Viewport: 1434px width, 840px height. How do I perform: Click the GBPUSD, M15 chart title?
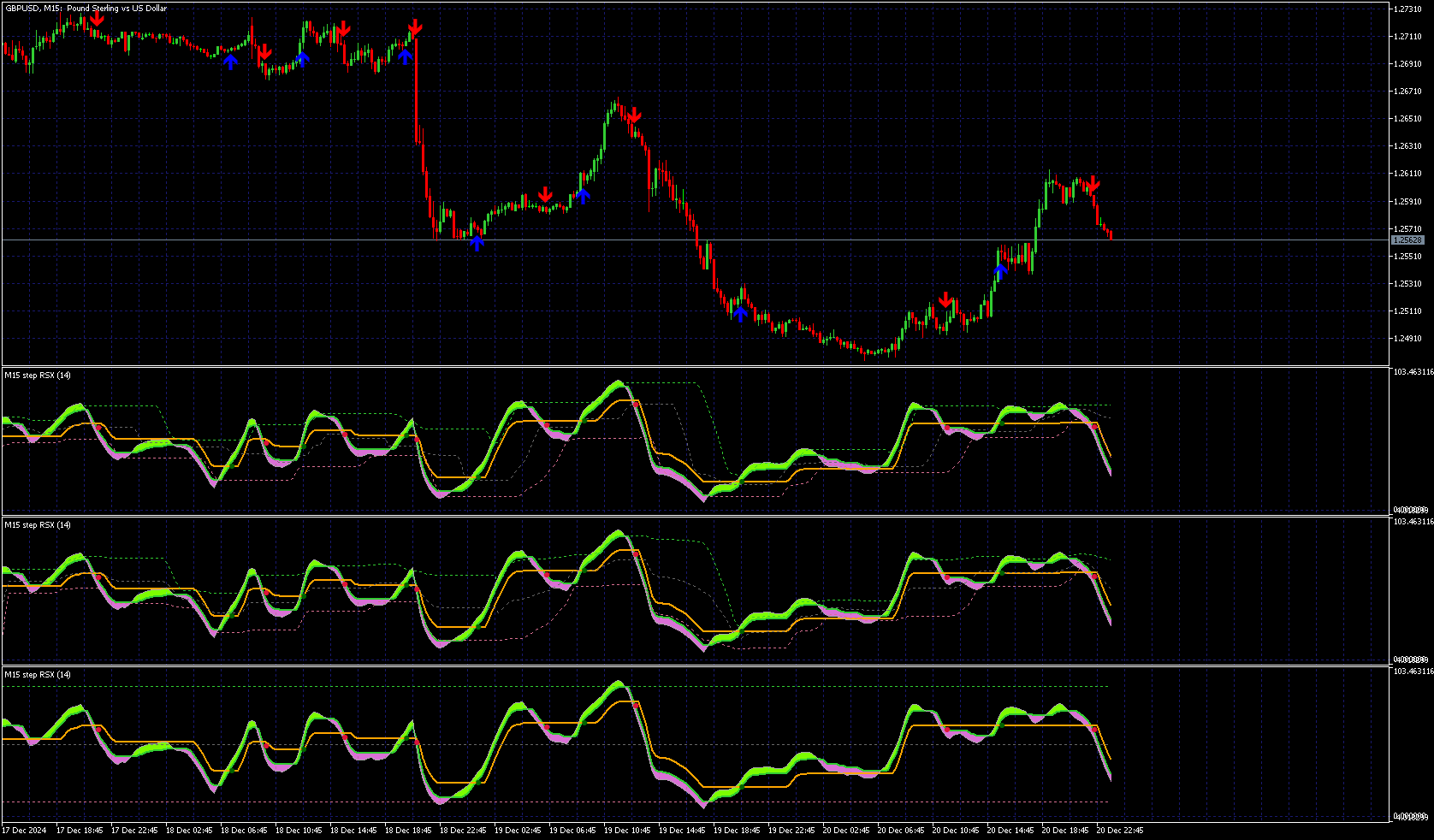(x=86, y=9)
